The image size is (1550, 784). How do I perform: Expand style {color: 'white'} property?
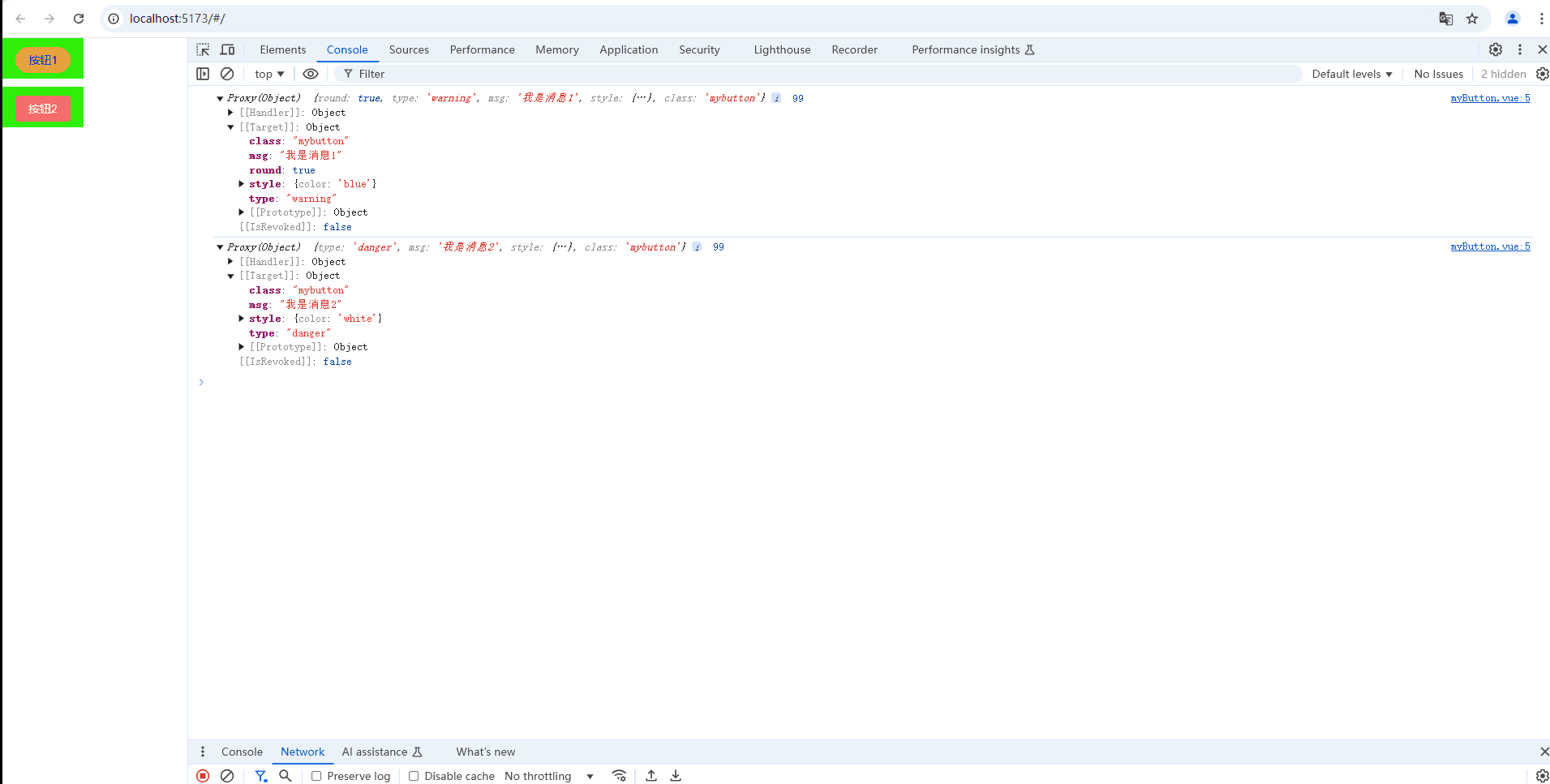[x=241, y=319]
